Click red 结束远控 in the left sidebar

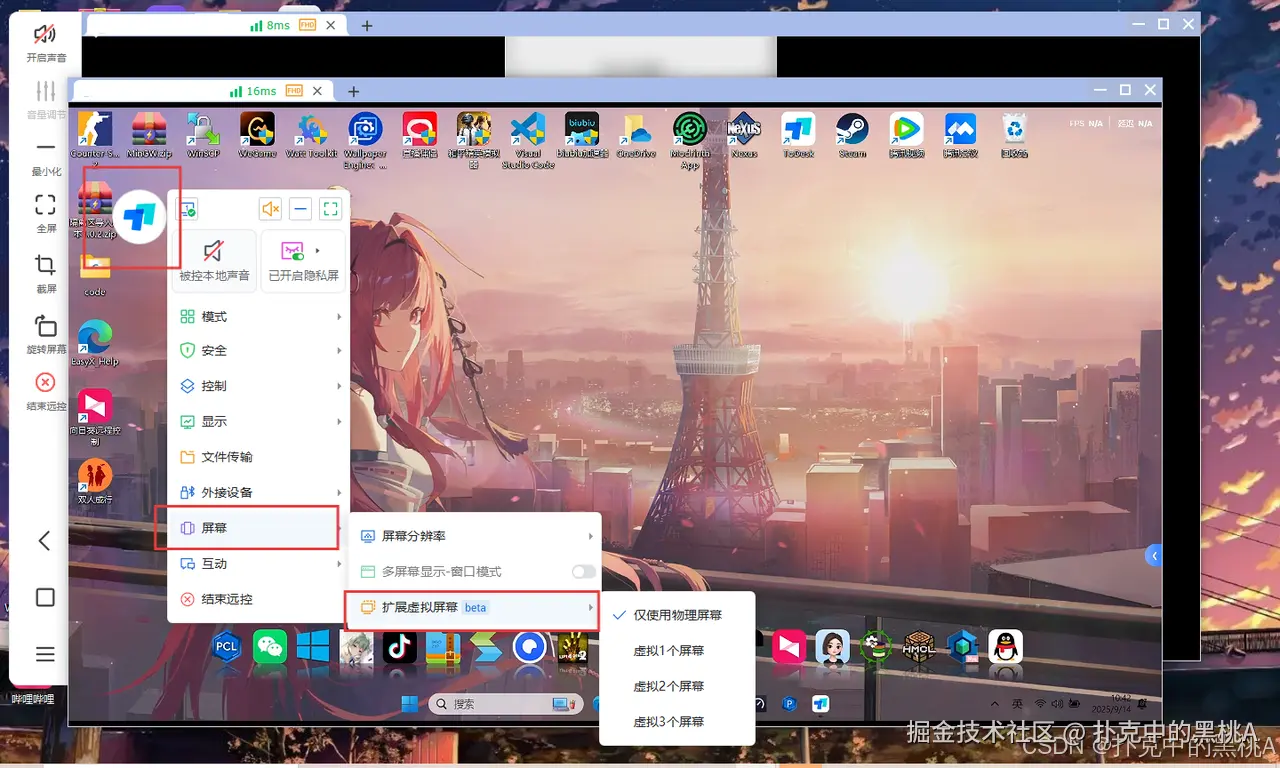coord(45,391)
